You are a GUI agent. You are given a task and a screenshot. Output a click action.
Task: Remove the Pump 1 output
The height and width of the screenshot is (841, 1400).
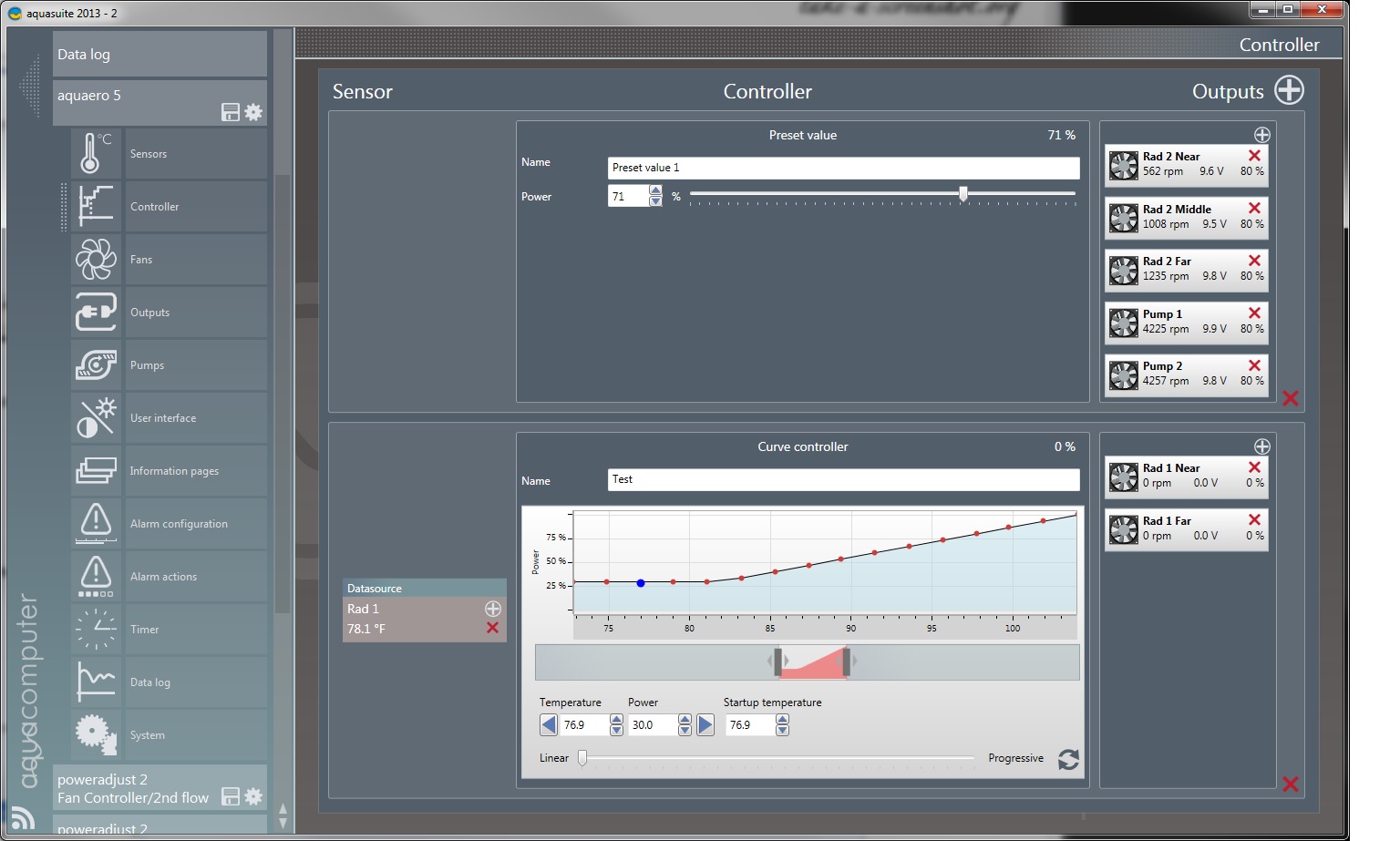1254,313
